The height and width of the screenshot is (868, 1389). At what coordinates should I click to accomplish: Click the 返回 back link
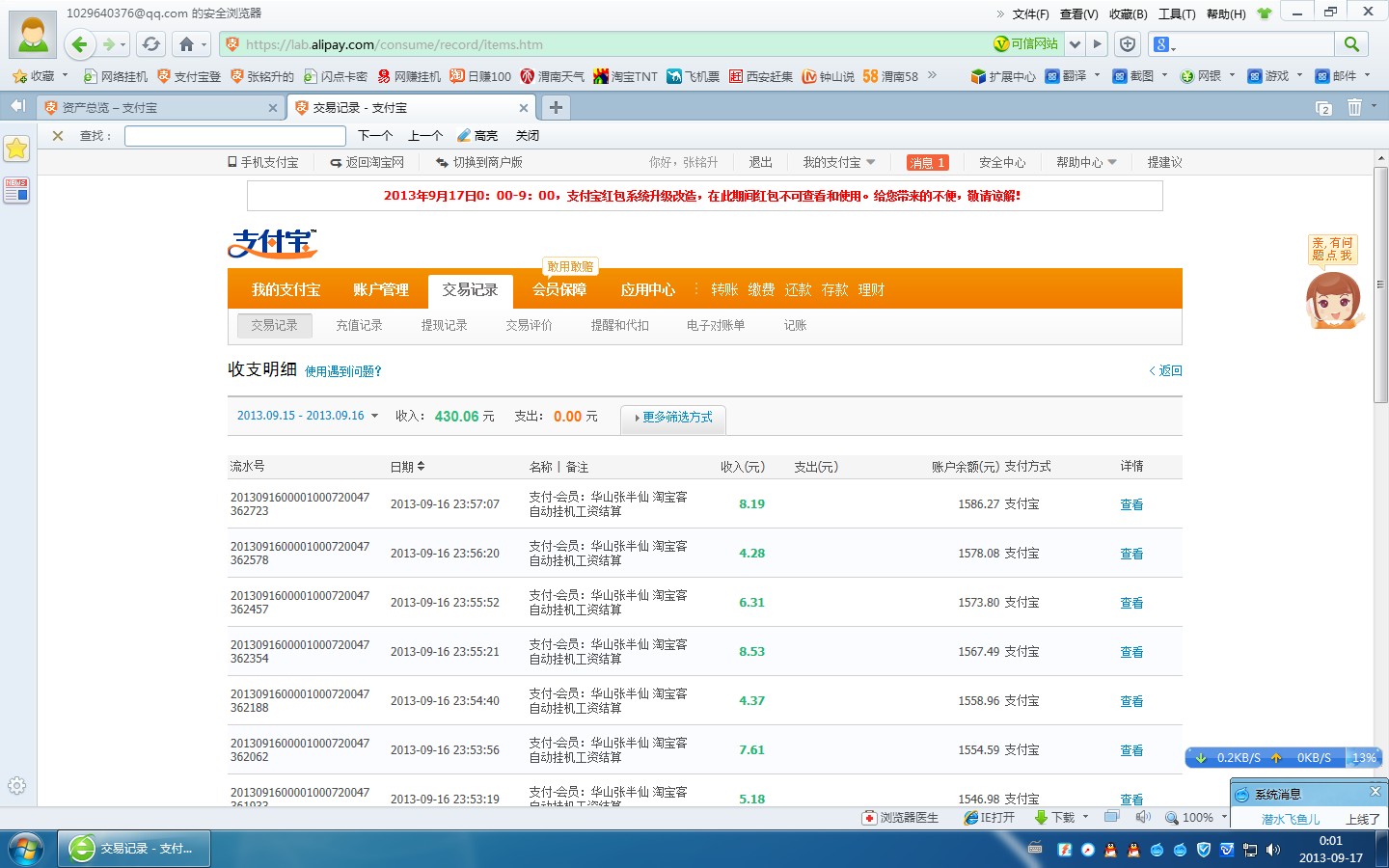[1165, 370]
